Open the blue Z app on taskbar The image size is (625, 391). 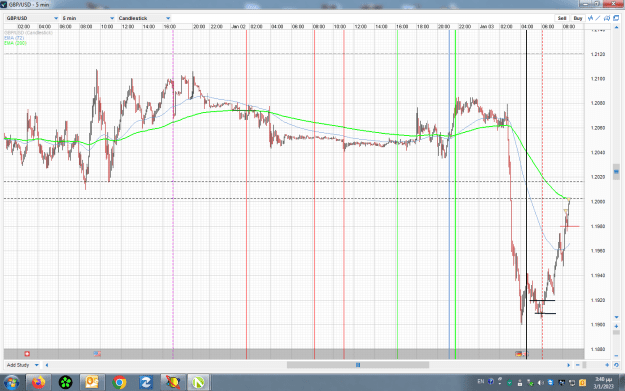pyautogui.click(x=145, y=383)
